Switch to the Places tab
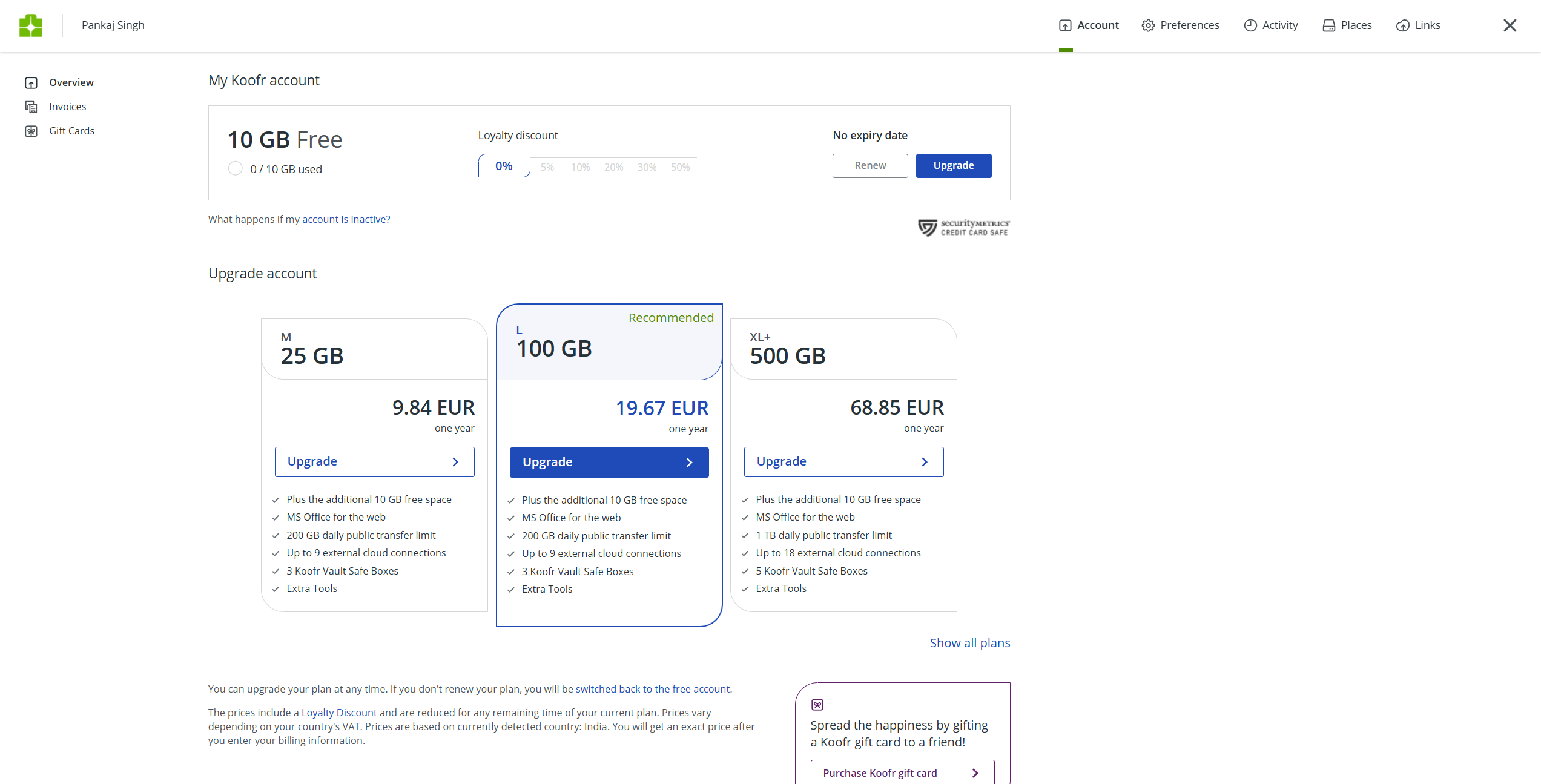 click(x=1347, y=25)
